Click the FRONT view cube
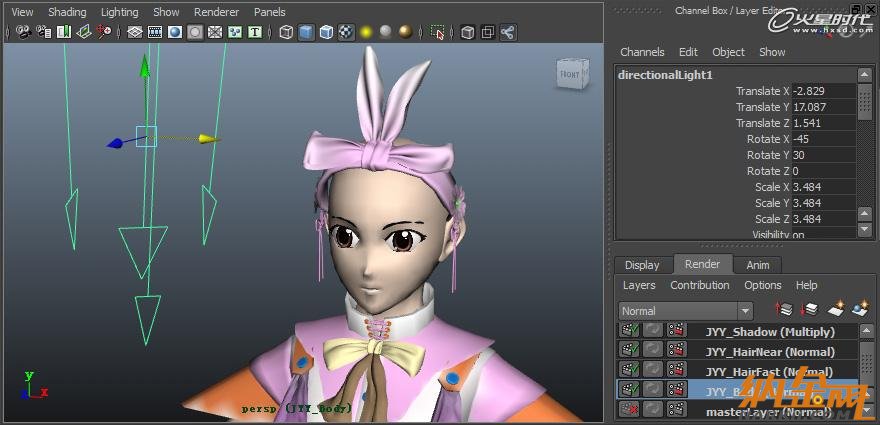 click(572, 74)
